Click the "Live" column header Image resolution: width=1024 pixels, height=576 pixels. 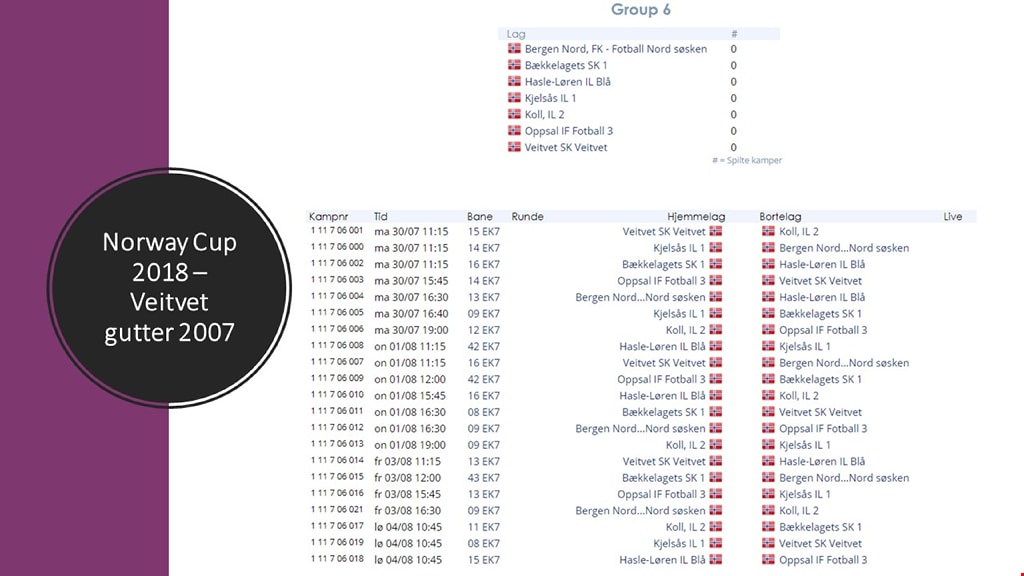coord(953,216)
